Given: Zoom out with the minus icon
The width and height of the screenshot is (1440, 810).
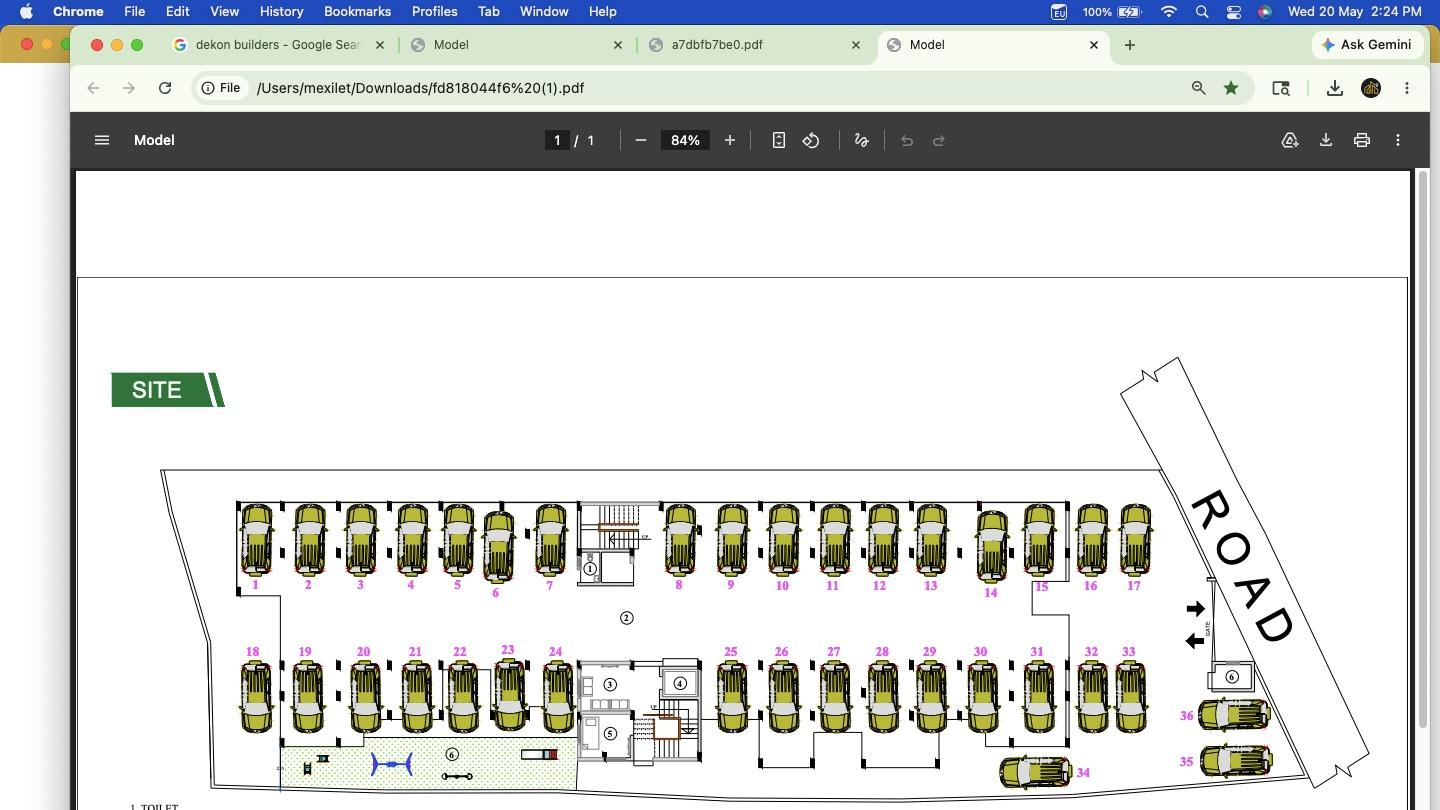Looking at the screenshot, I should click(641, 140).
